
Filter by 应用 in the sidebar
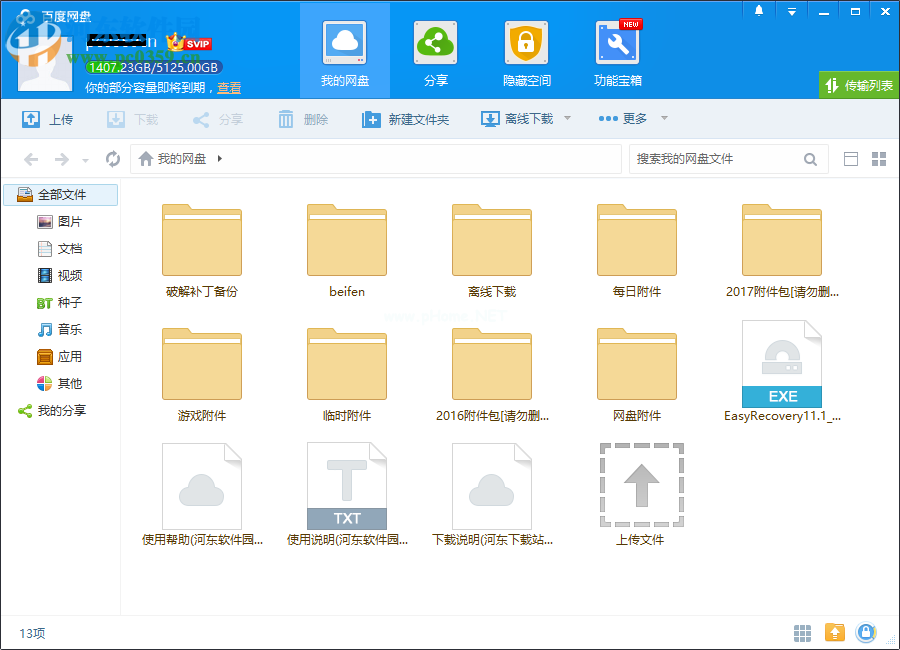tap(60, 357)
